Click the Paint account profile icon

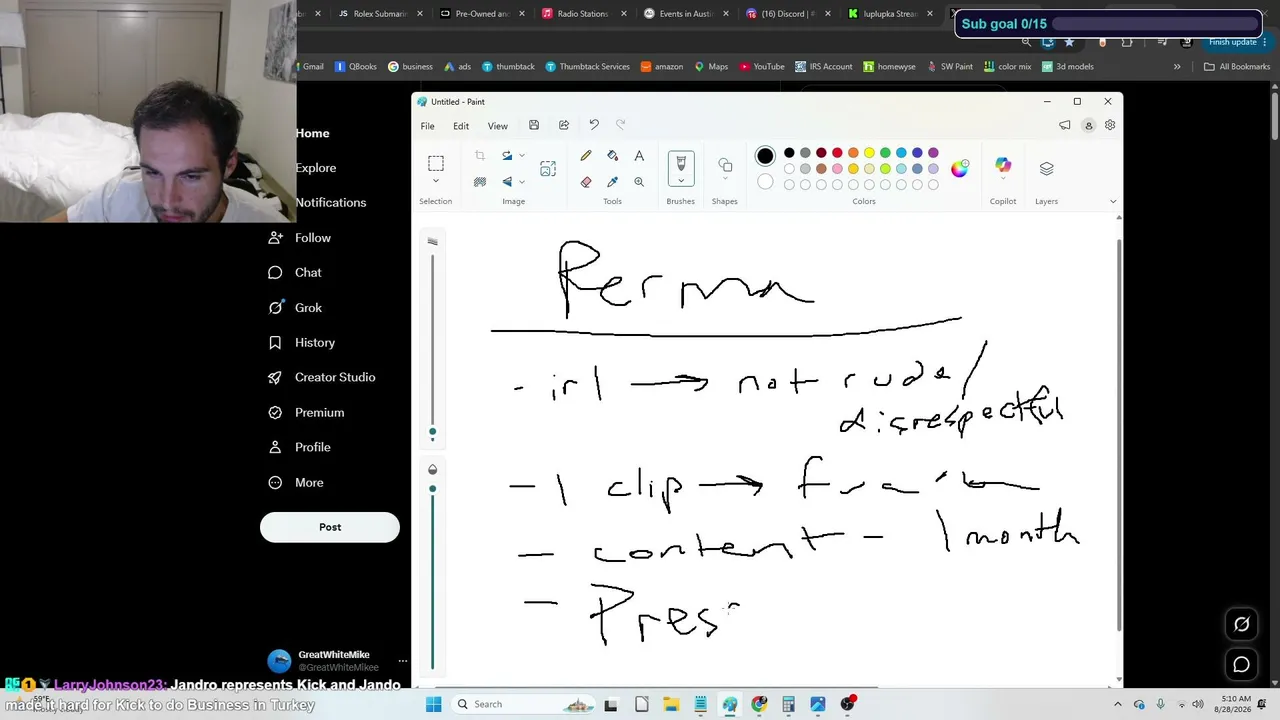tap(1088, 125)
